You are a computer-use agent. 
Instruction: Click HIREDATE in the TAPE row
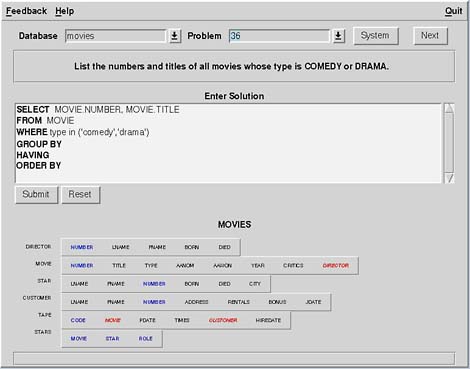(268, 320)
